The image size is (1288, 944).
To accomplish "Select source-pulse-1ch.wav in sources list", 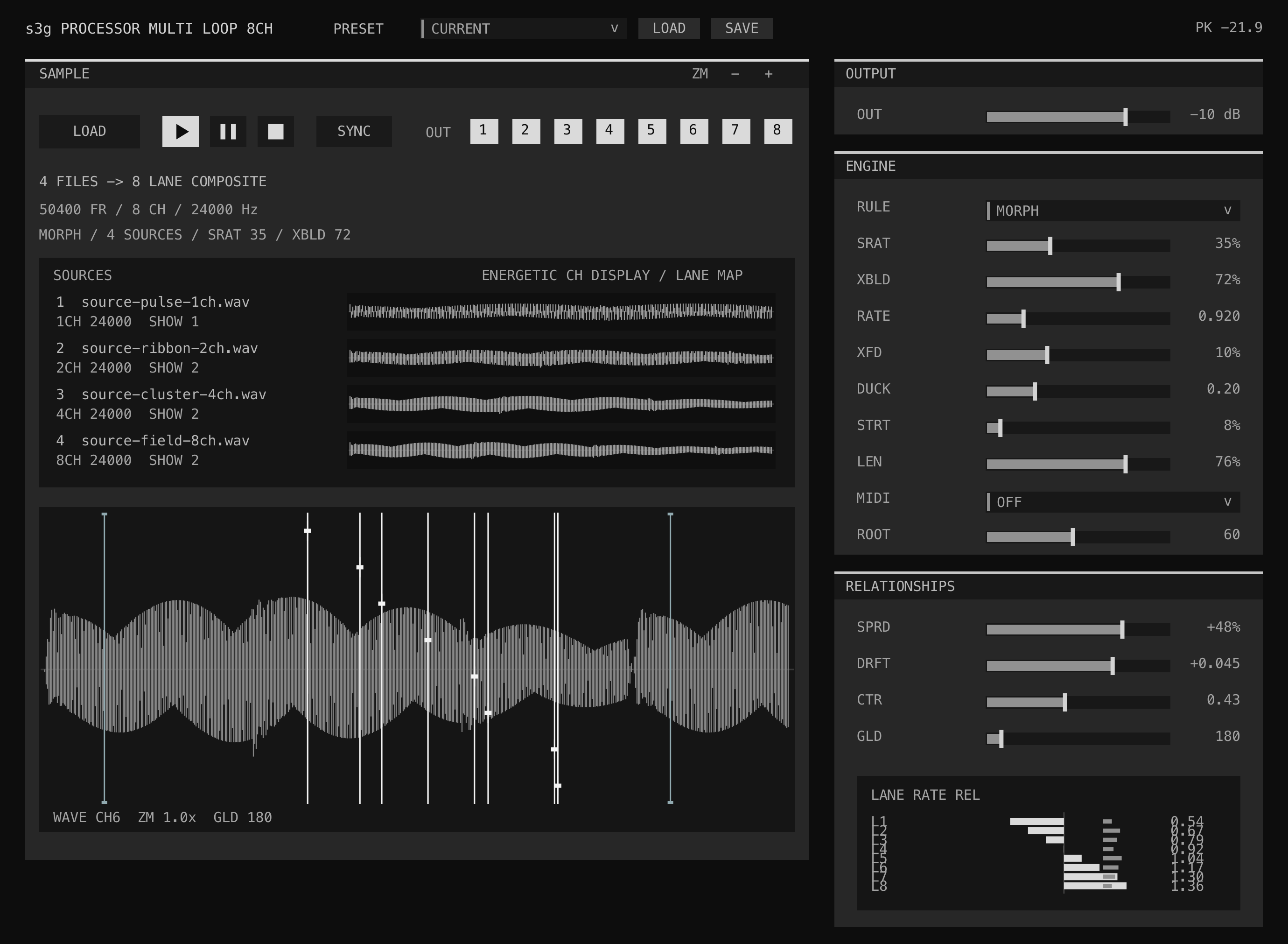I will point(165,302).
